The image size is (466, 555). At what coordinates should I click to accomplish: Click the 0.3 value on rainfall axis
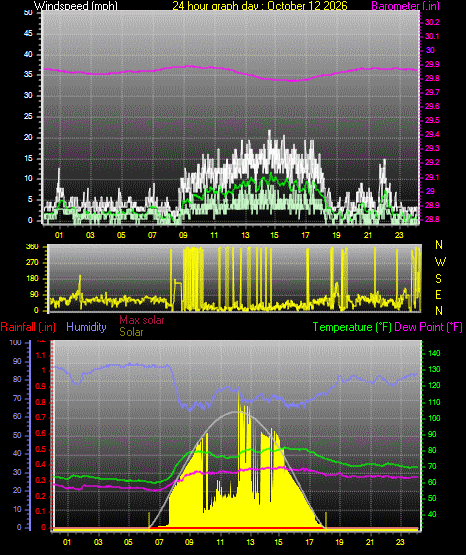click(x=41, y=481)
